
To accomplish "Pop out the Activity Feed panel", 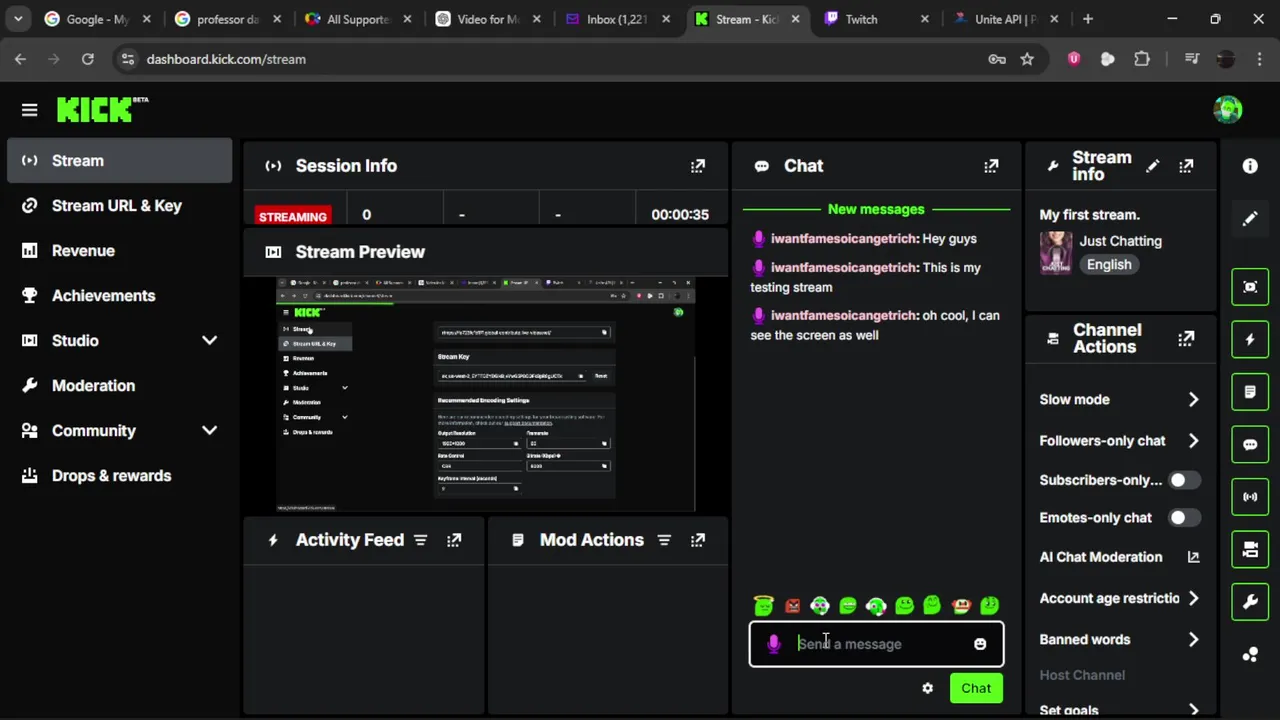I will click(454, 540).
